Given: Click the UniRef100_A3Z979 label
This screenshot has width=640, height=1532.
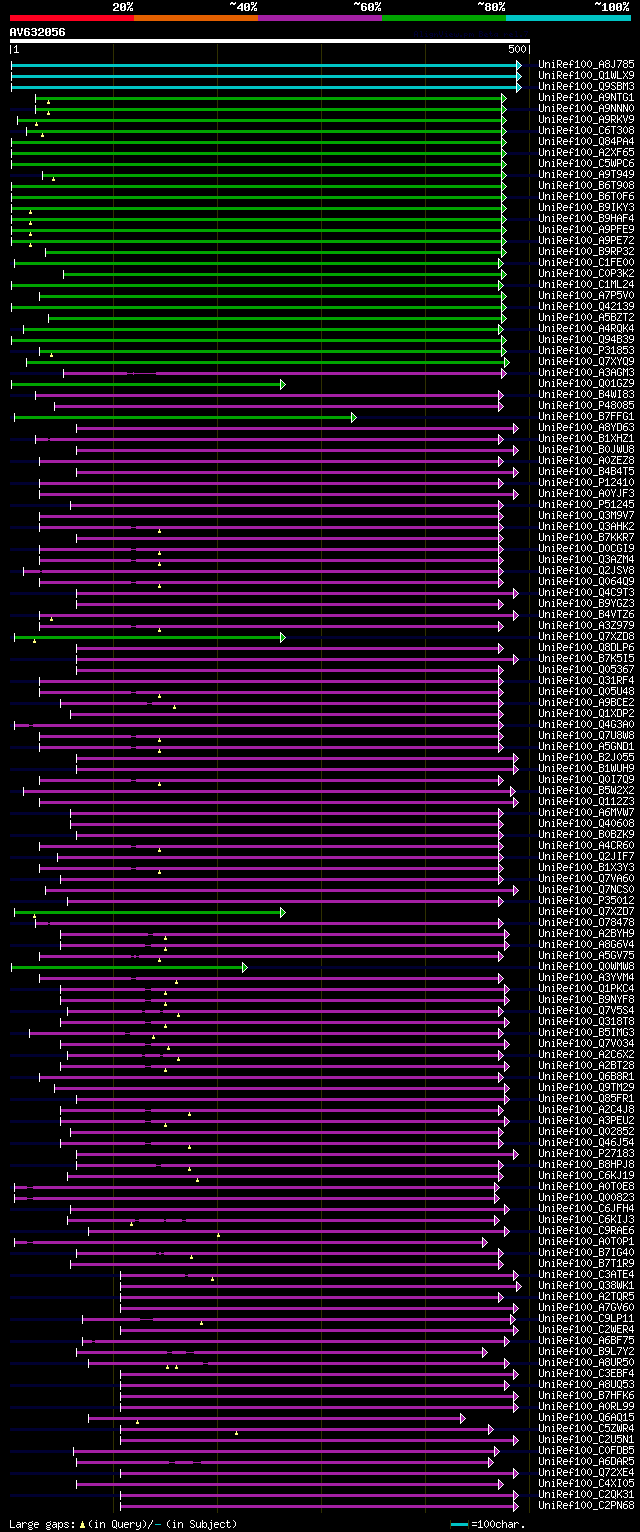Looking at the screenshot, I should coord(586,626).
